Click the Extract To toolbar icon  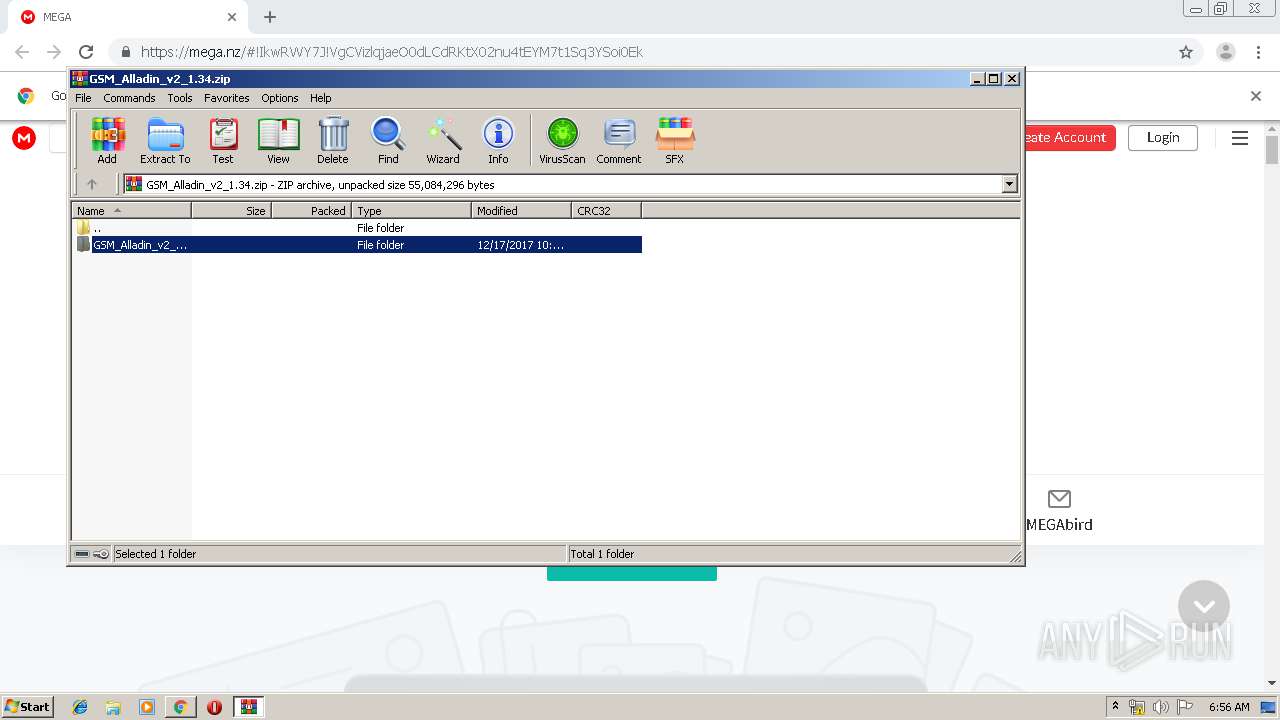coord(165,140)
